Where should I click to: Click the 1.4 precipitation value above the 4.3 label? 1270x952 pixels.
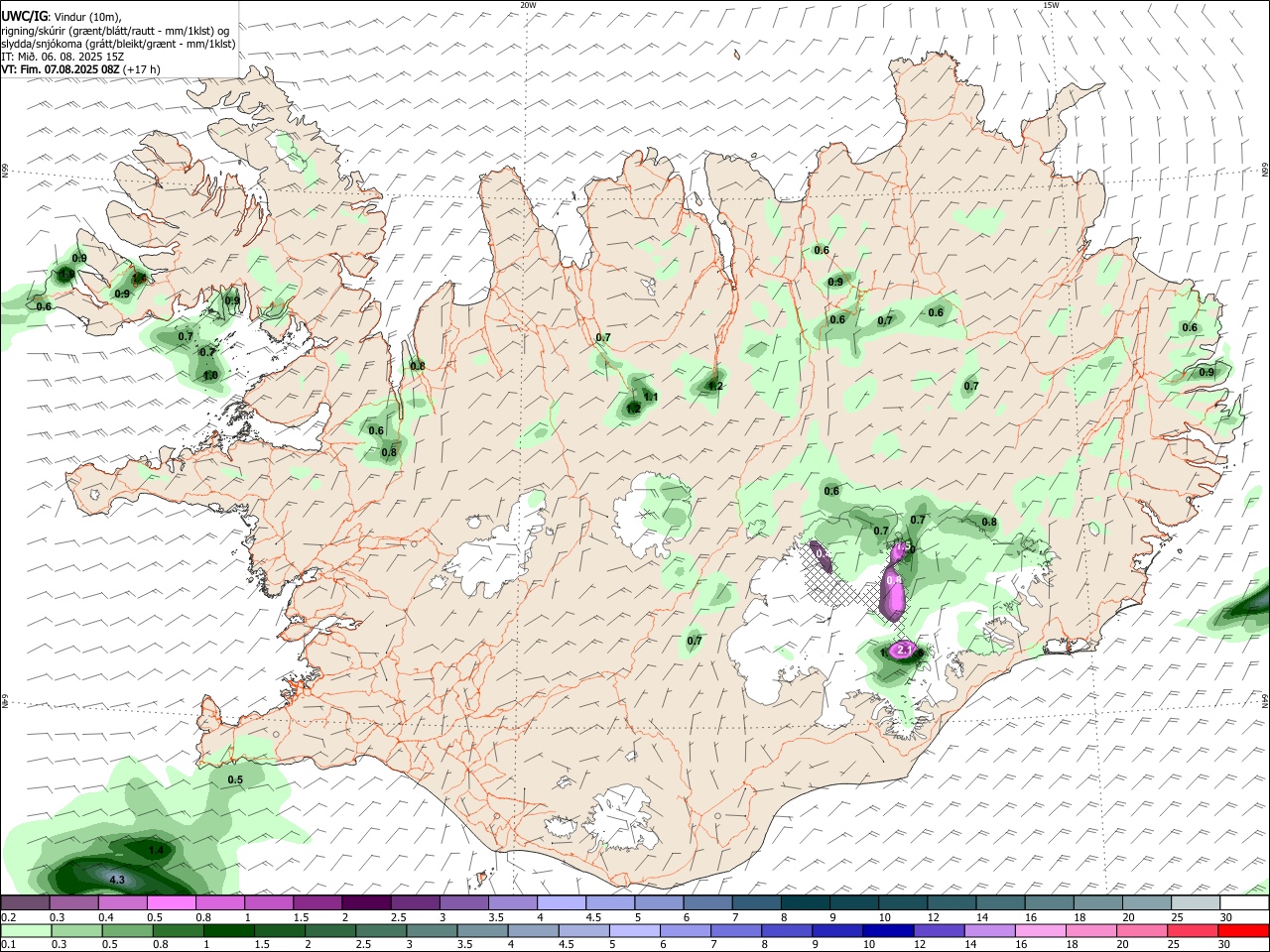(x=156, y=851)
